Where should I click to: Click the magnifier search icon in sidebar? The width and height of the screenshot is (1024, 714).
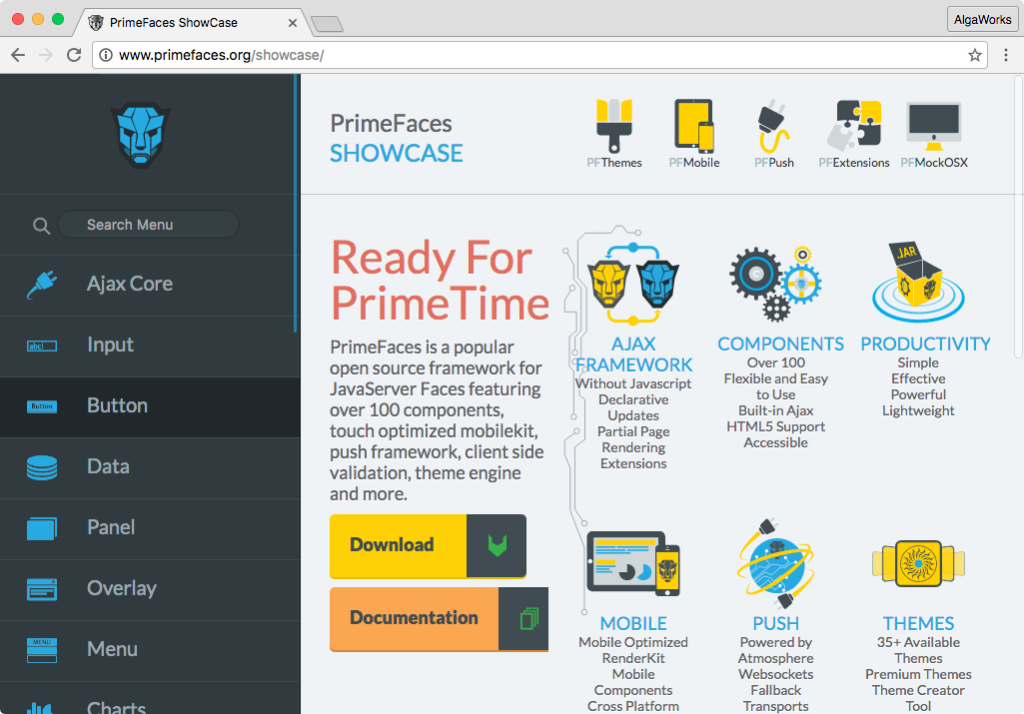coord(41,226)
